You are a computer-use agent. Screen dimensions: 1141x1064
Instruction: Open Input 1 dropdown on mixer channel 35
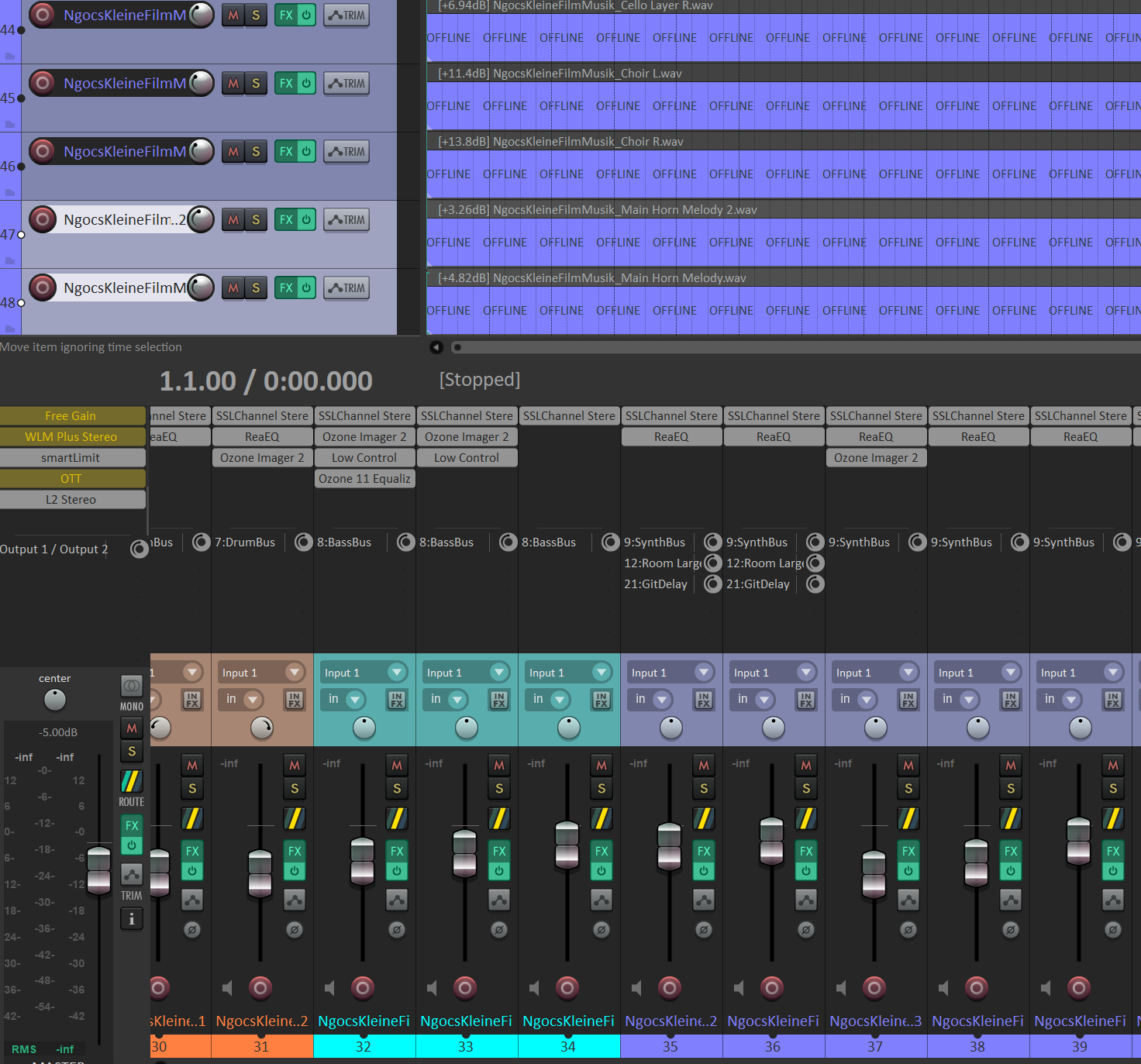(x=670, y=673)
